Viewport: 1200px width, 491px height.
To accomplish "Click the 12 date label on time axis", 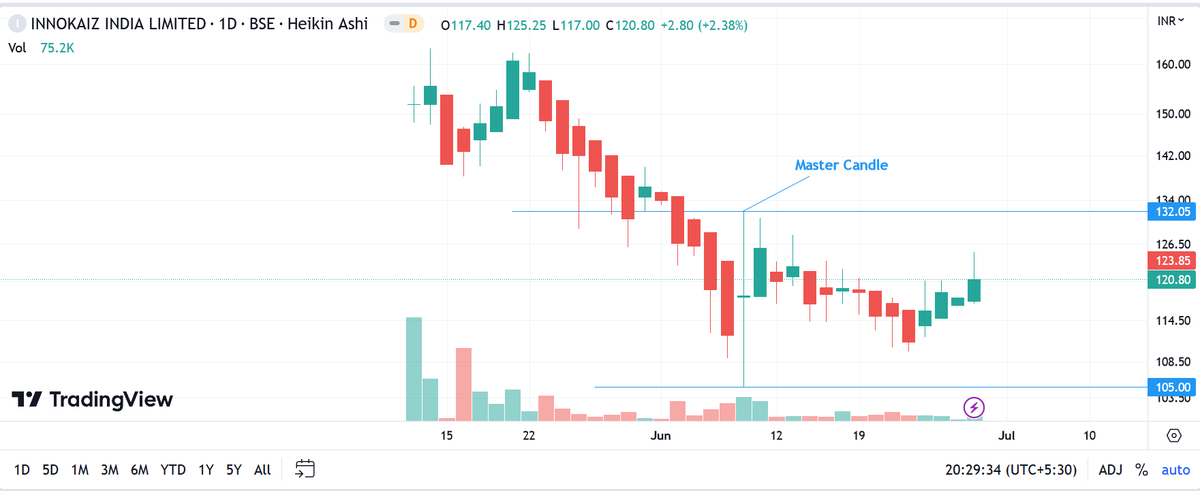I will (x=776, y=436).
